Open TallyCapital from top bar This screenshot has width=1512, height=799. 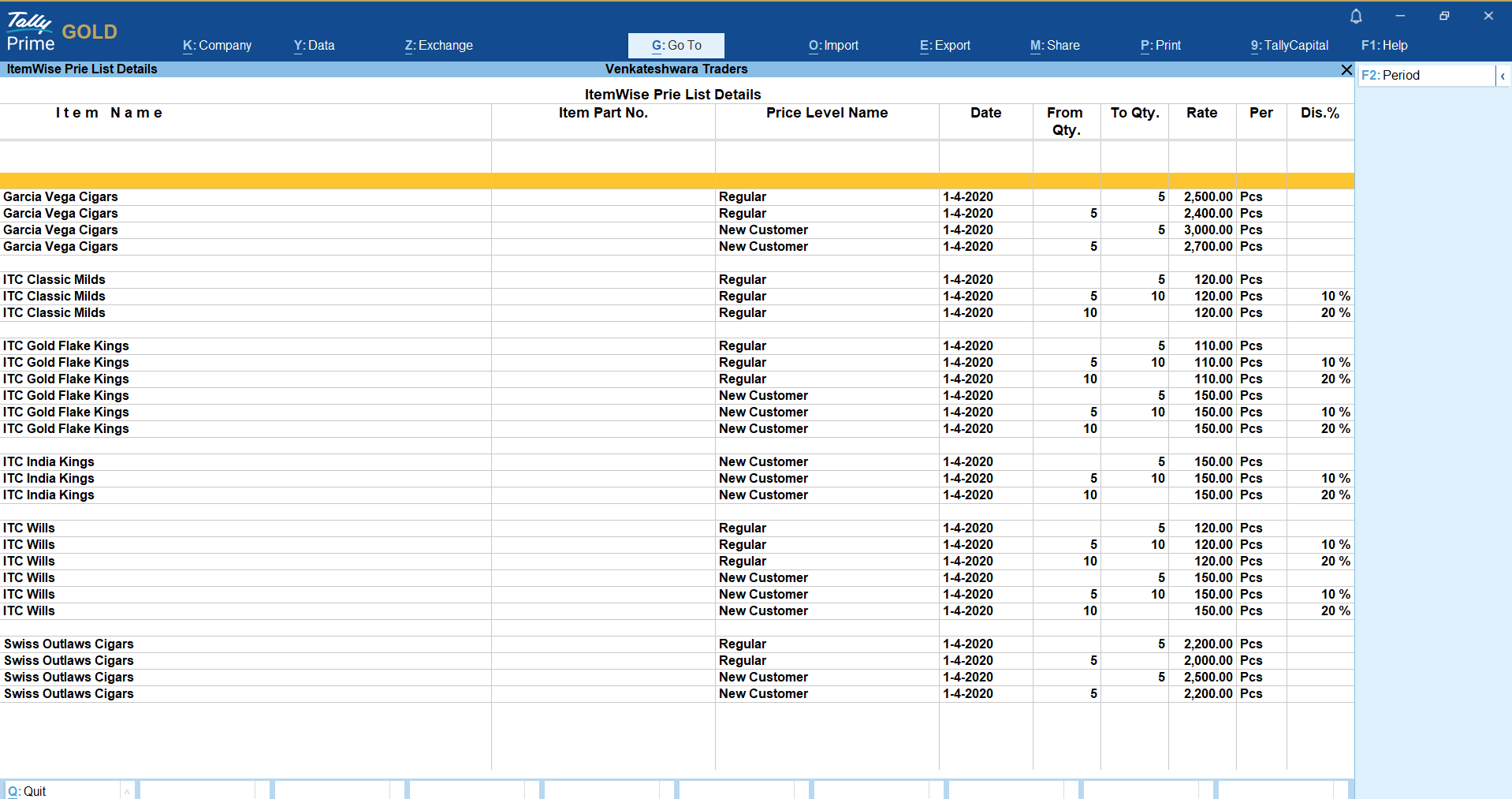[x=1289, y=46]
